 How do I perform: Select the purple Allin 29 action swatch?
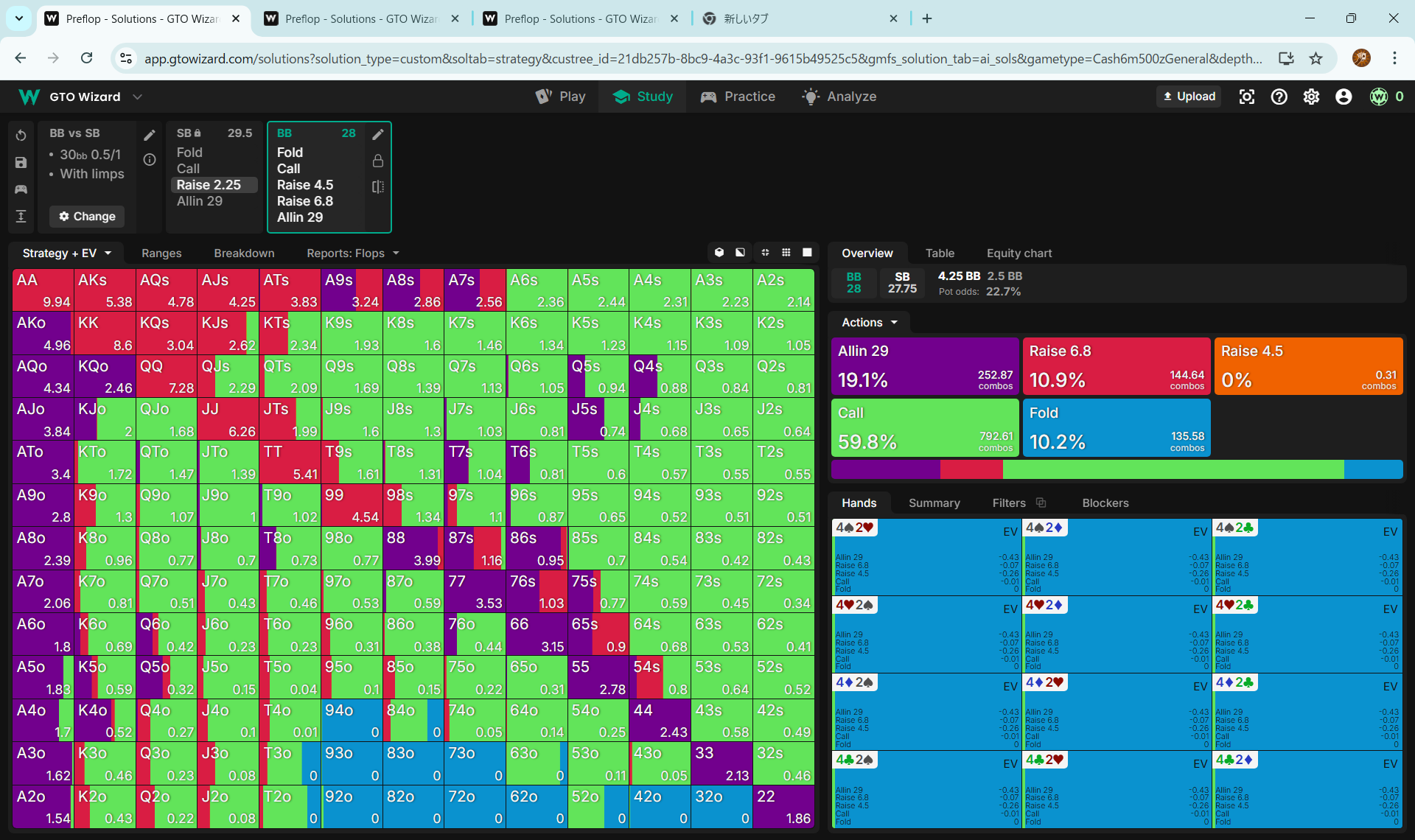point(924,366)
